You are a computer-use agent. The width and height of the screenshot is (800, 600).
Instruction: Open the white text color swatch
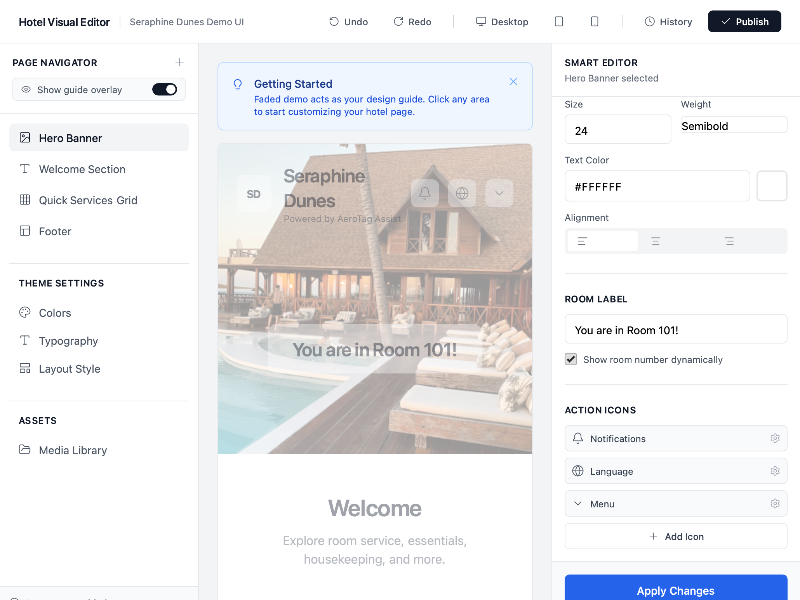[771, 186]
